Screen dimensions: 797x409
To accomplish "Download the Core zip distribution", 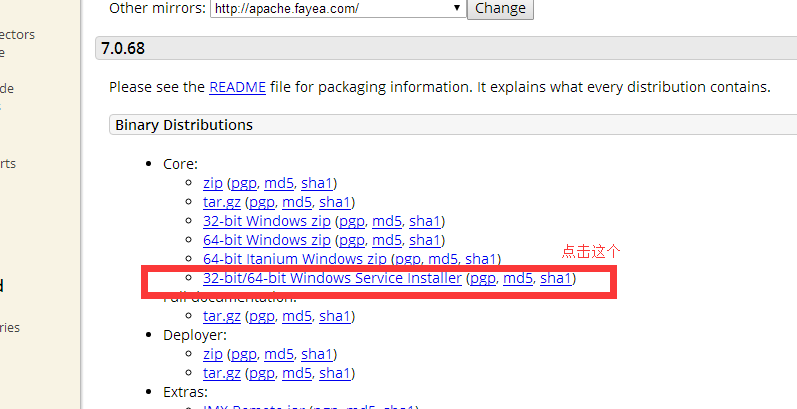I will [213, 183].
